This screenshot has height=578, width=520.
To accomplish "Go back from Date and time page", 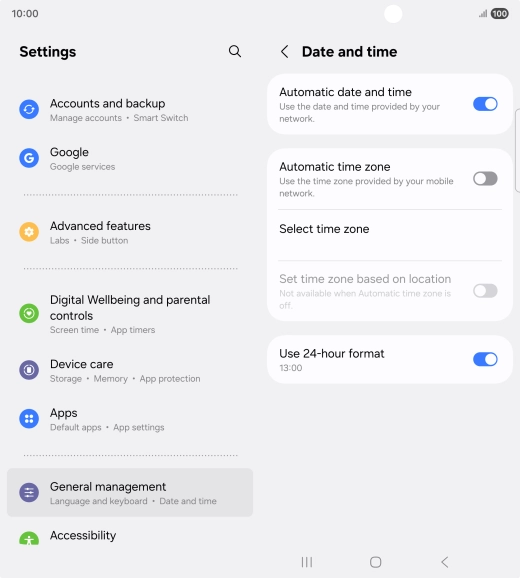I will tap(285, 52).
